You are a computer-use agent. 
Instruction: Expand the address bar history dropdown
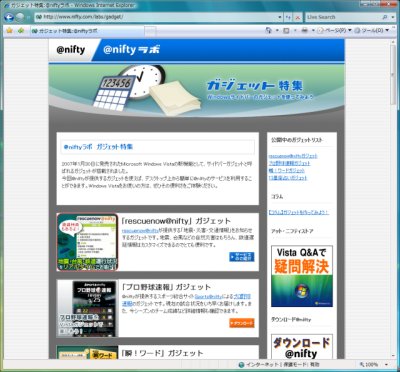click(x=280, y=17)
